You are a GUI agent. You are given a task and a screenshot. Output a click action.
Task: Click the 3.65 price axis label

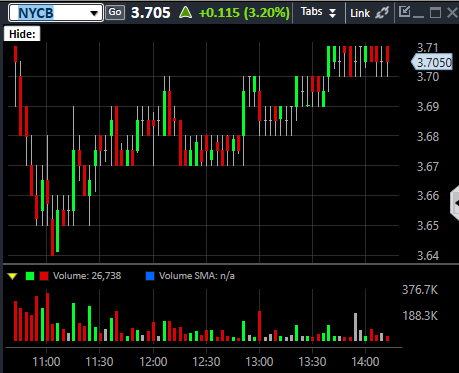(428, 226)
